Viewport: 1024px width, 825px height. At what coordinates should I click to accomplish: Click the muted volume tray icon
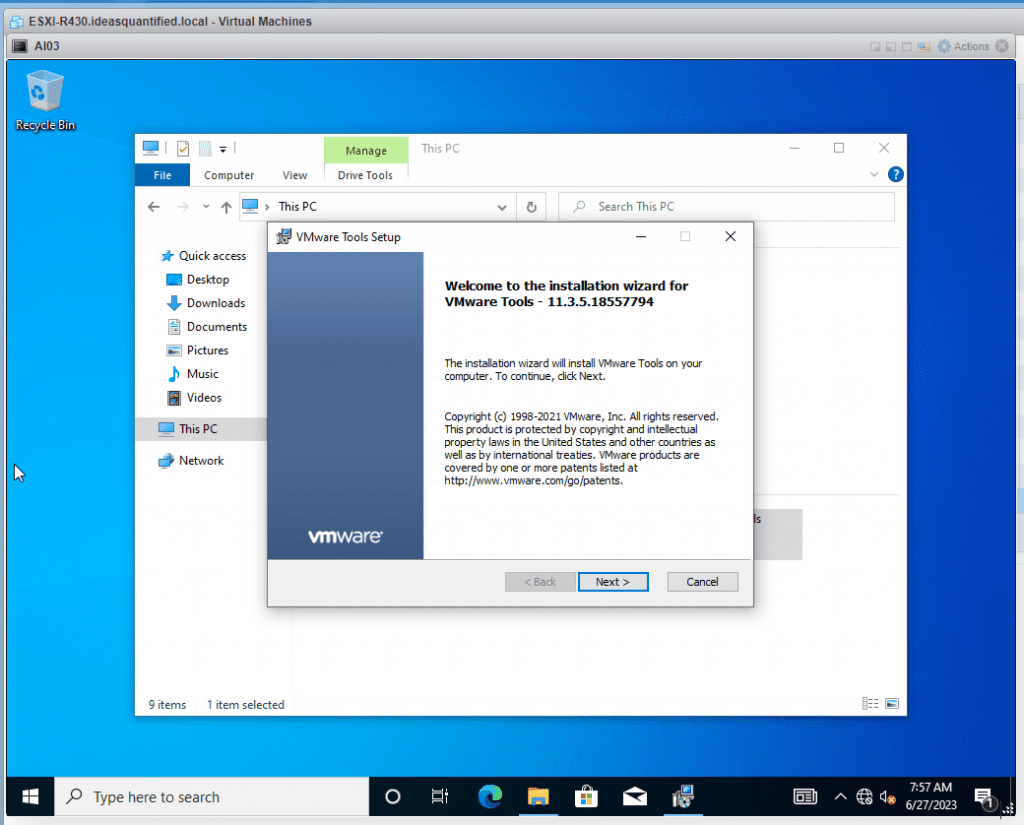tap(887, 796)
